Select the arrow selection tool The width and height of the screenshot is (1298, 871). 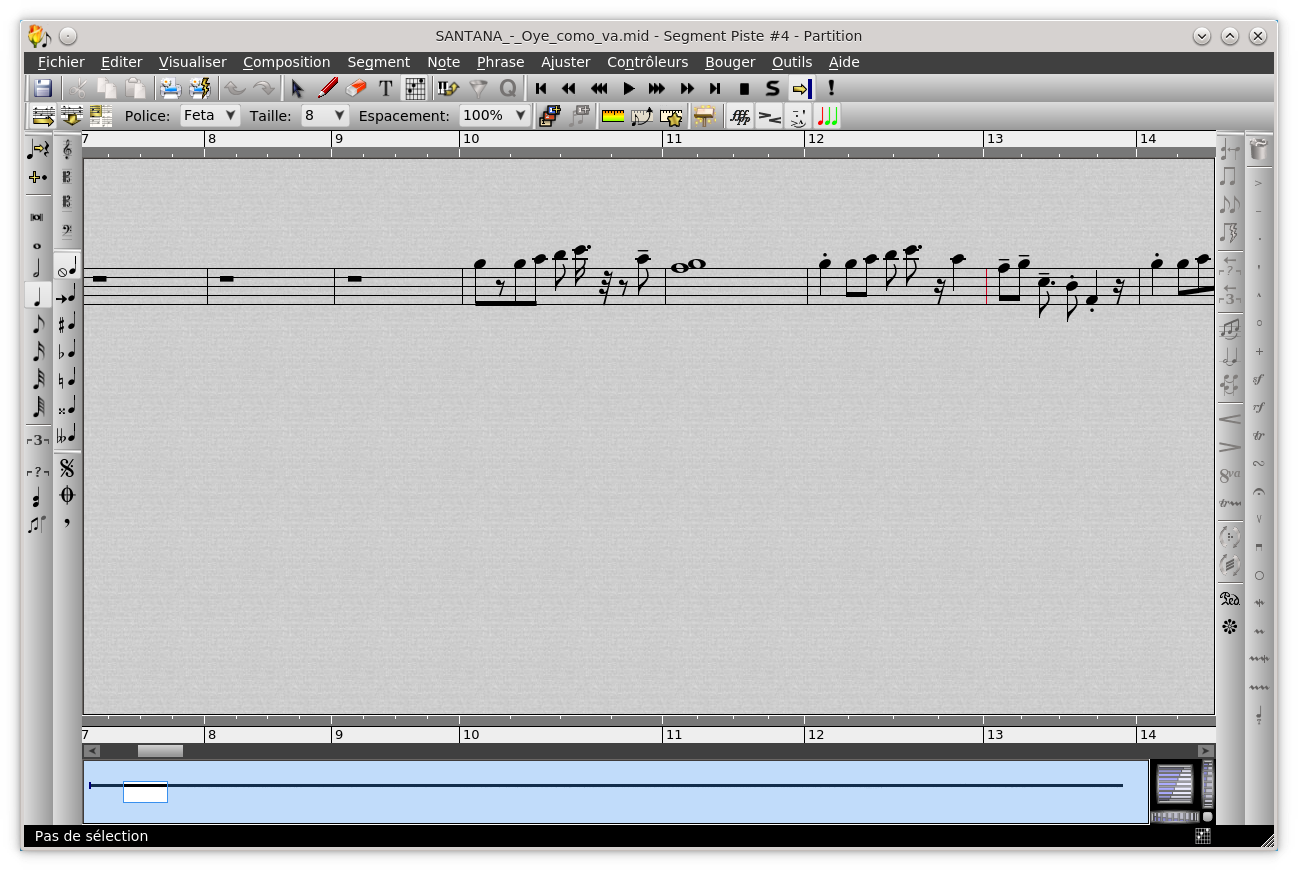[297, 88]
